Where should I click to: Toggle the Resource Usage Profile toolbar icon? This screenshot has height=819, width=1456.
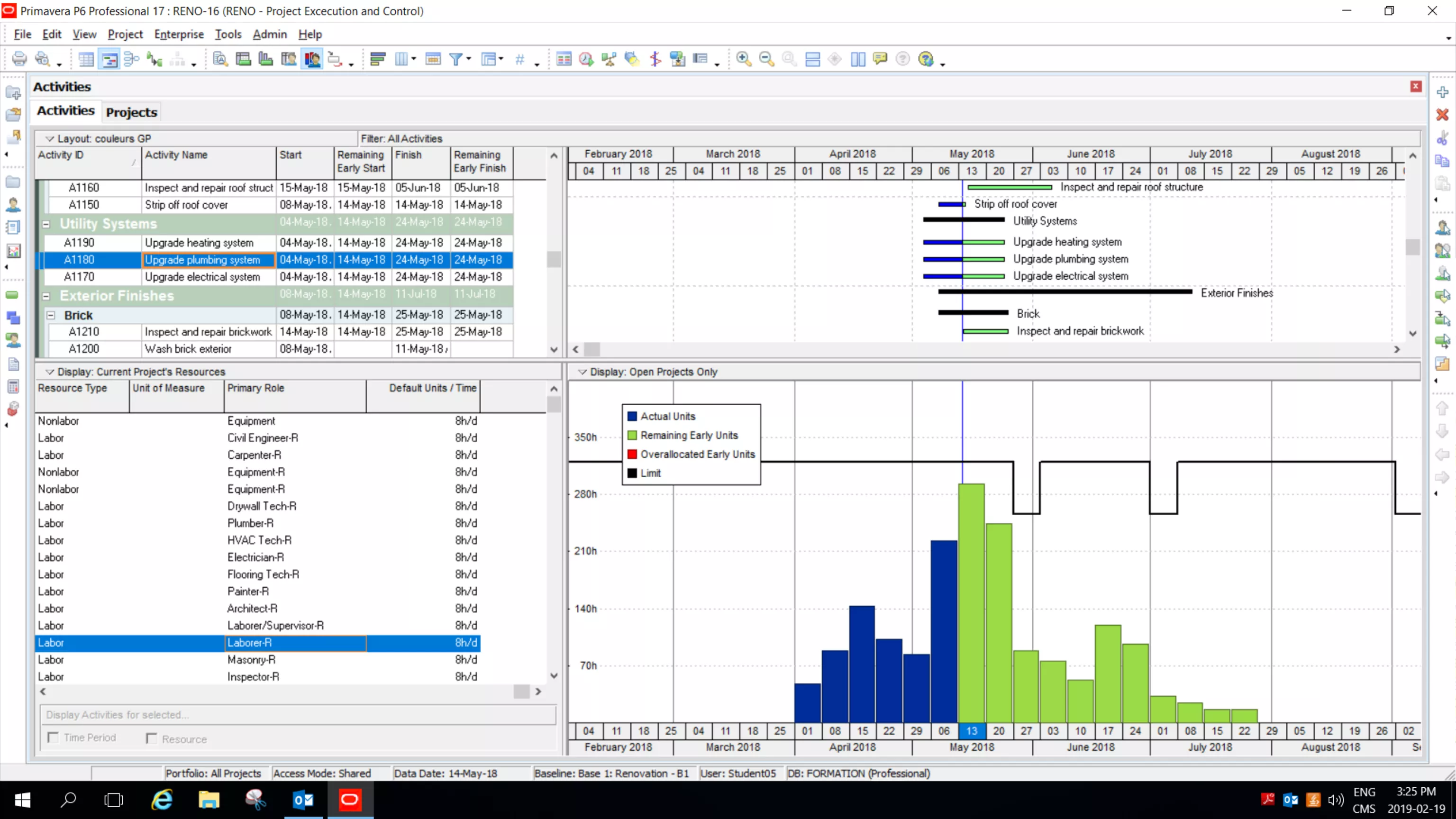311,59
